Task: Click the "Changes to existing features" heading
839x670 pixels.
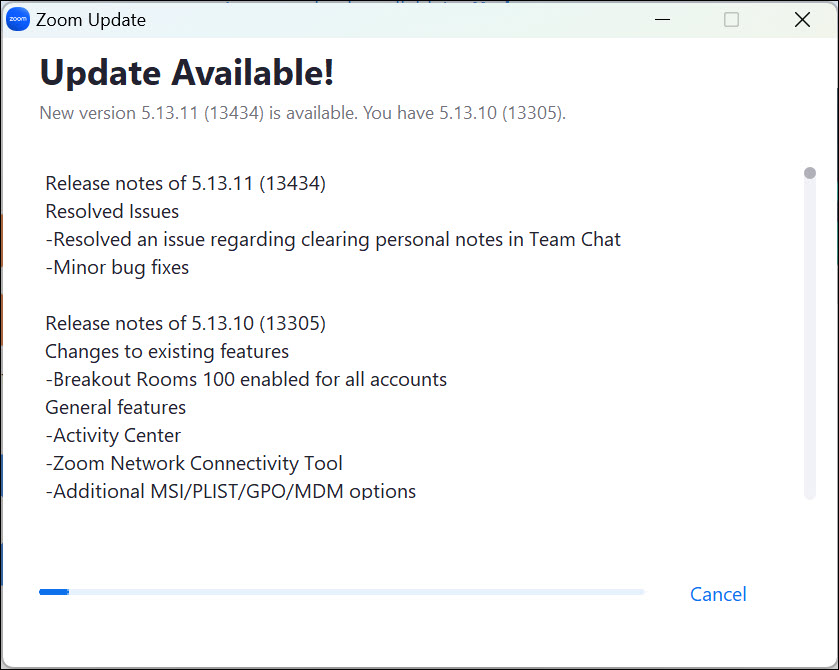Action: pyautogui.click(x=167, y=351)
